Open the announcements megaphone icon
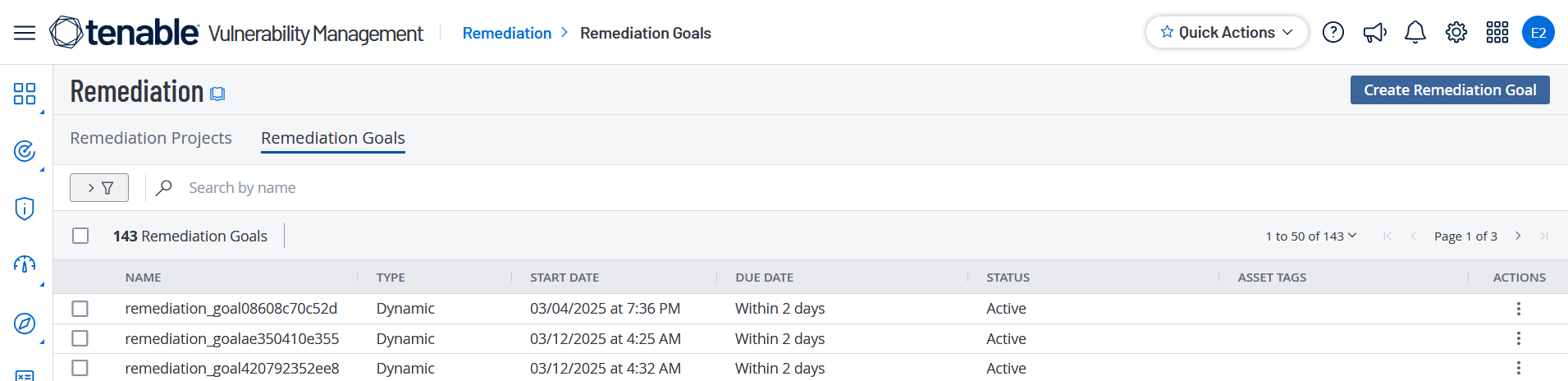The image size is (1568, 381). [1374, 33]
